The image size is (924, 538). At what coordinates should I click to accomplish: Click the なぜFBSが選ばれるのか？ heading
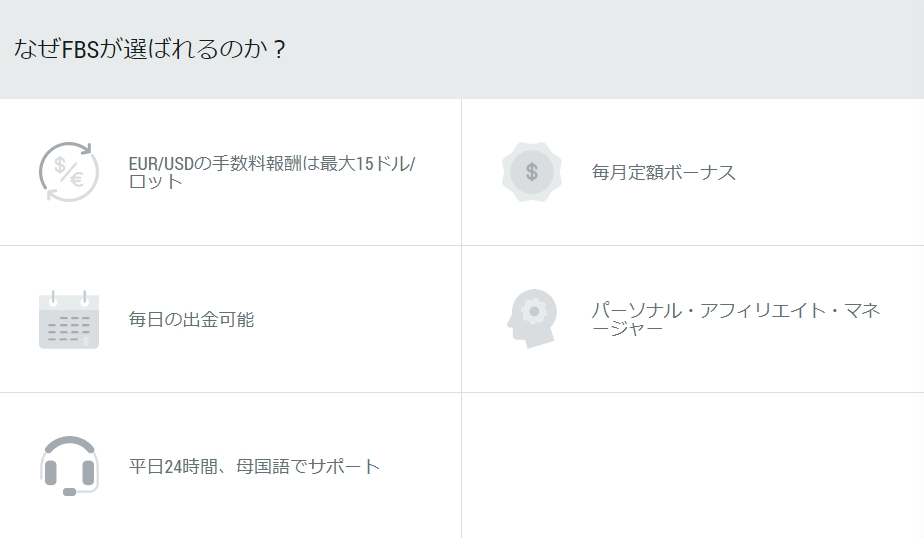(150, 49)
